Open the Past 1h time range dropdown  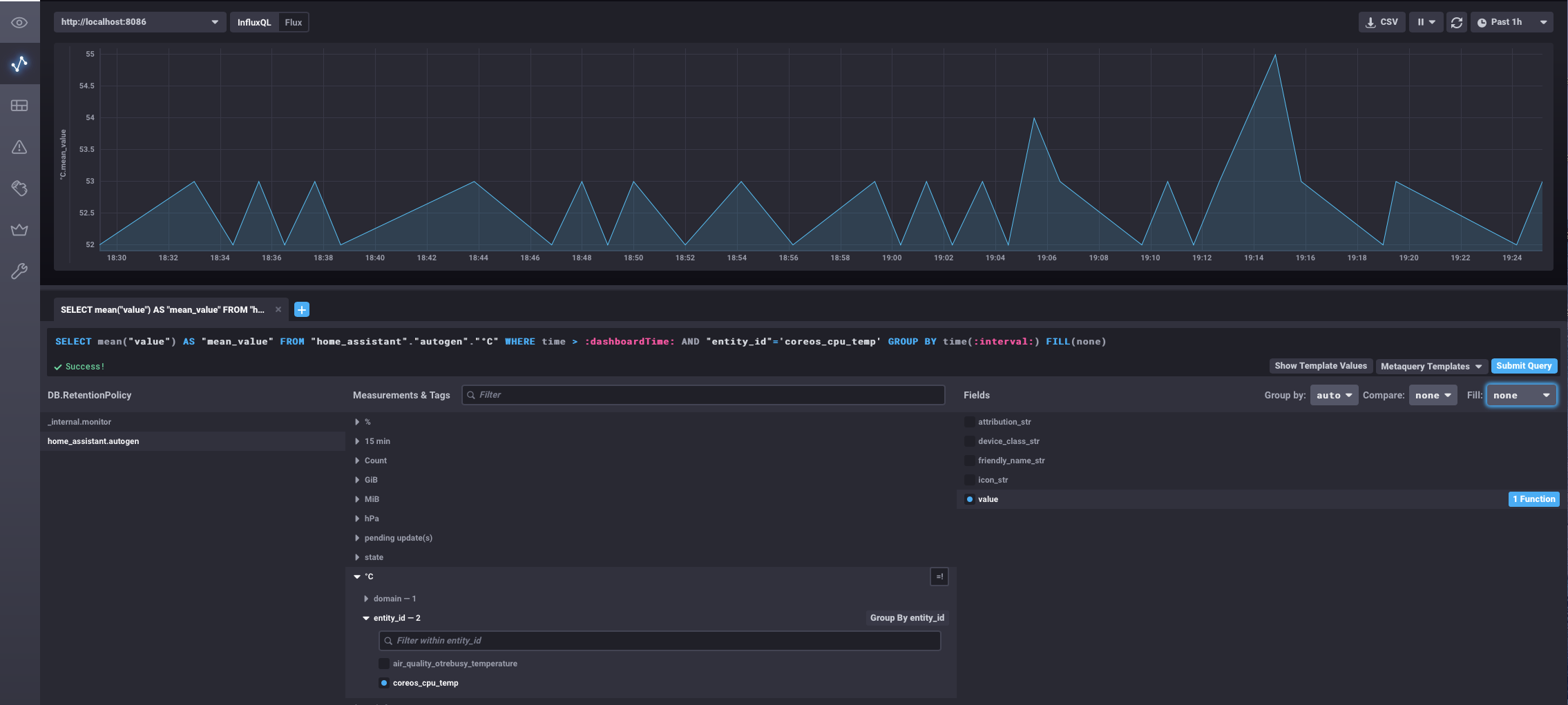(1511, 21)
